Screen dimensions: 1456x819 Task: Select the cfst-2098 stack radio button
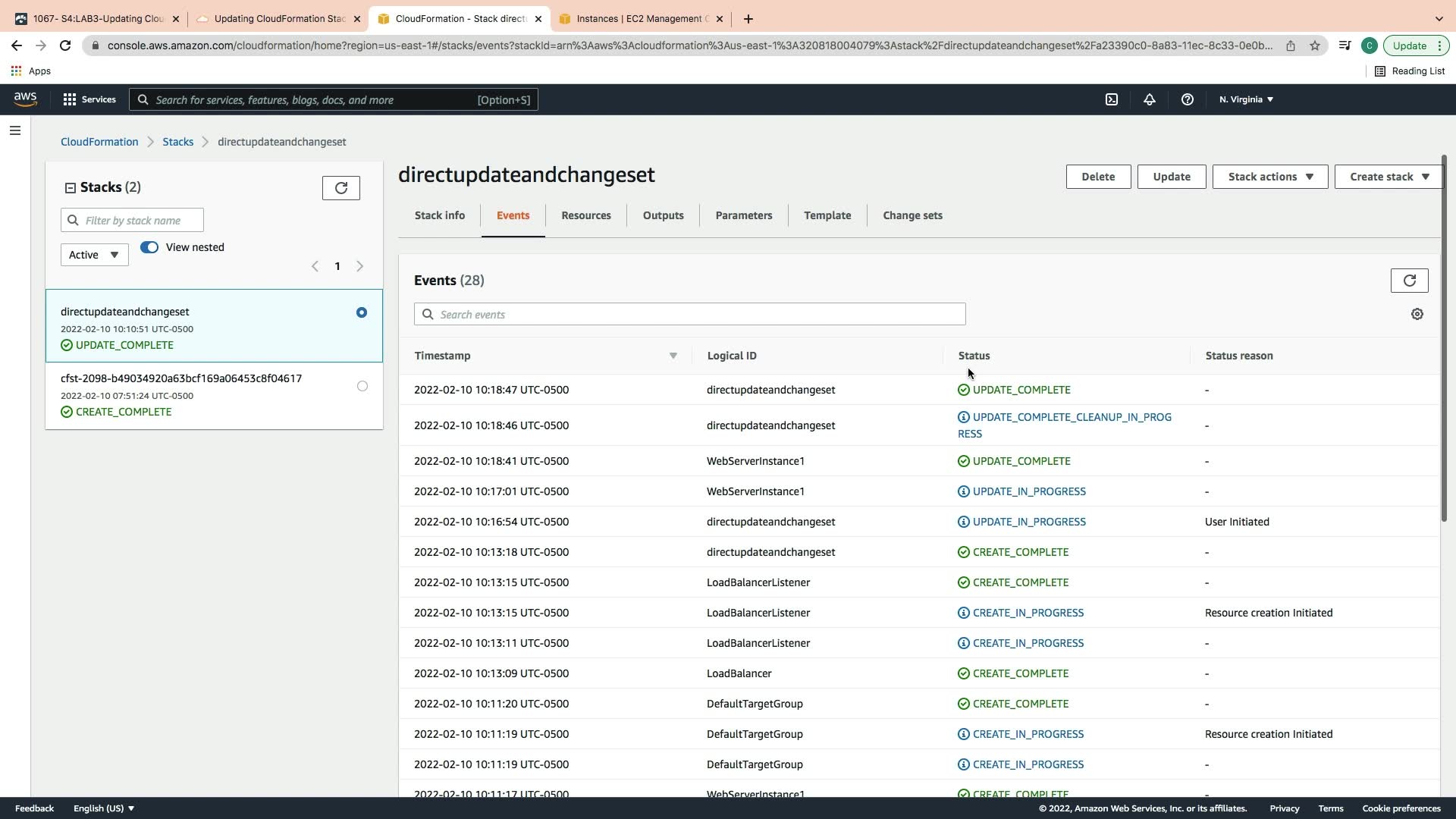362,386
